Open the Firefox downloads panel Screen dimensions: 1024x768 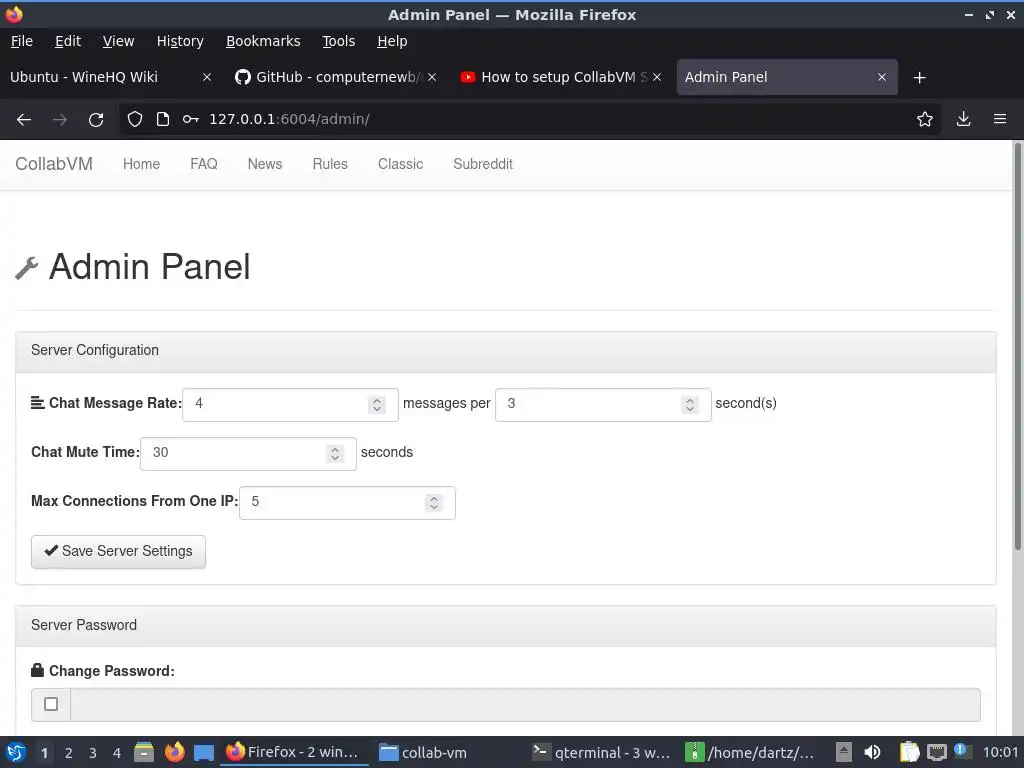coord(963,119)
